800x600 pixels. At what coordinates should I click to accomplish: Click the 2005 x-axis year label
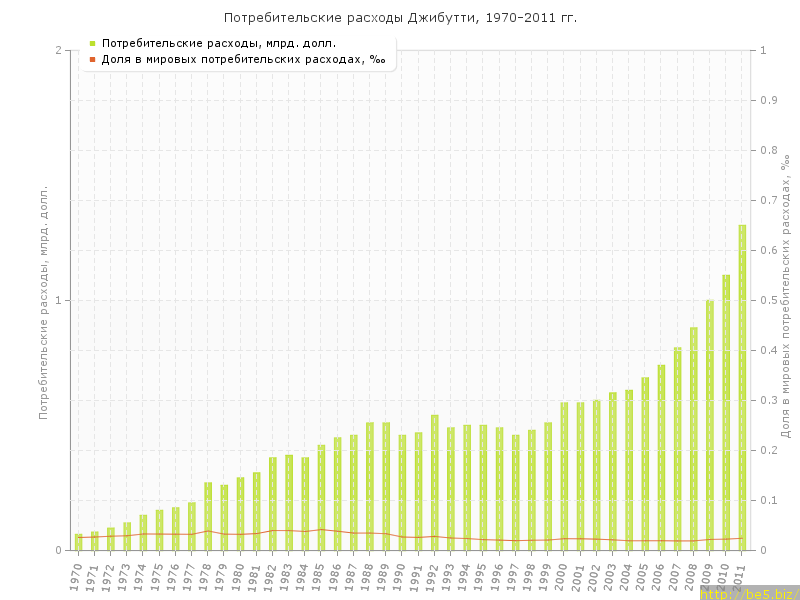tap(643, 577)
